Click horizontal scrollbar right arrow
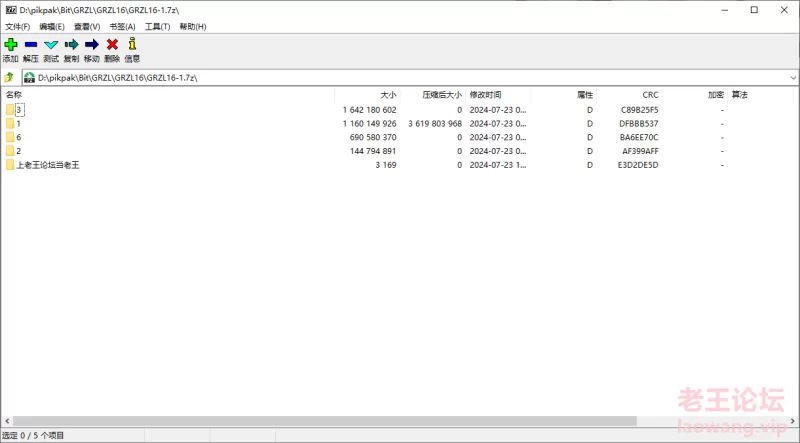 coord(793,421)
